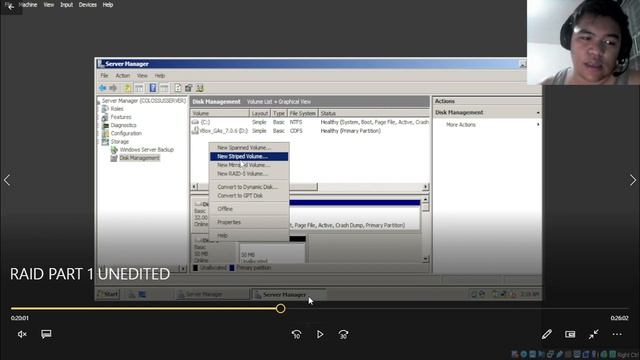Click the Forward arrow toolbar icon

(113, 88)
